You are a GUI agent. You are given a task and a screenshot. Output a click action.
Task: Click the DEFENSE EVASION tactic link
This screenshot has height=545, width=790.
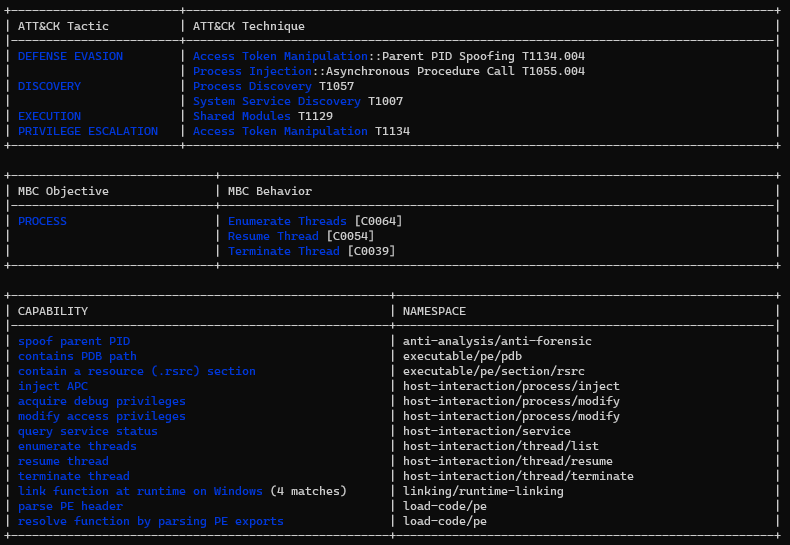[70, 56]
